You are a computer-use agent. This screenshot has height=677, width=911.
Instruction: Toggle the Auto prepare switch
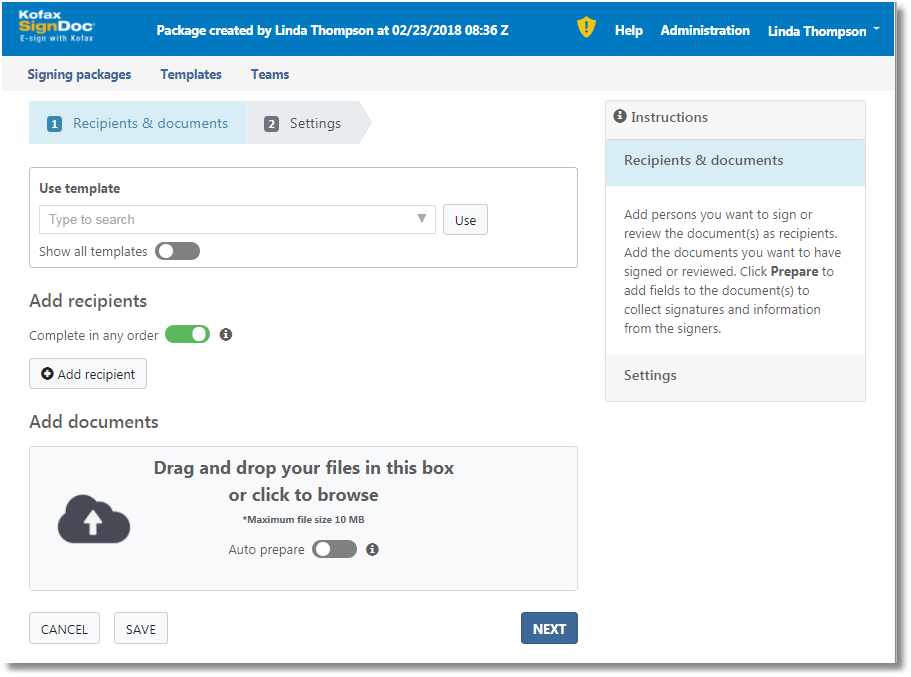pos(334,549)
